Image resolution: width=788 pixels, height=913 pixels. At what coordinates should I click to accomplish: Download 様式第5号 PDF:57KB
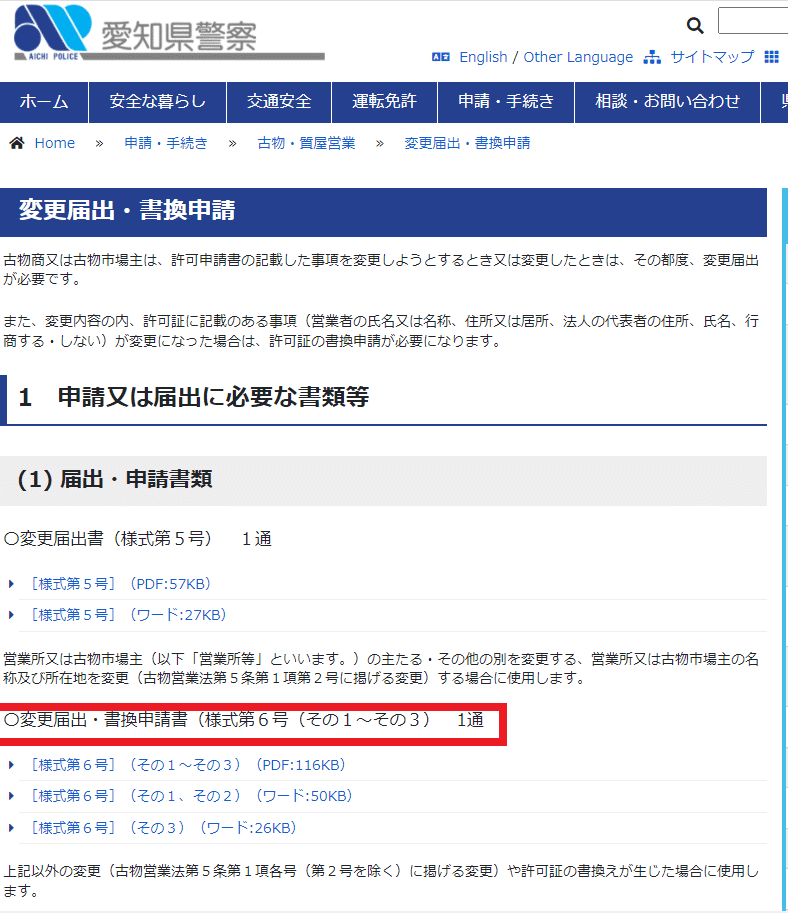[x=121, y=584]
